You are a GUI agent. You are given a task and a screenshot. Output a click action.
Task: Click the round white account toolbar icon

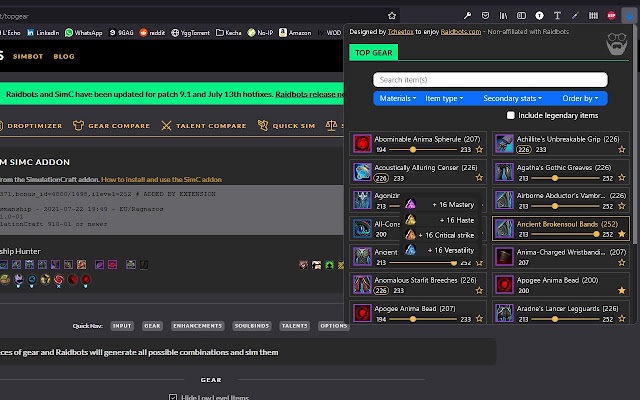539,16
